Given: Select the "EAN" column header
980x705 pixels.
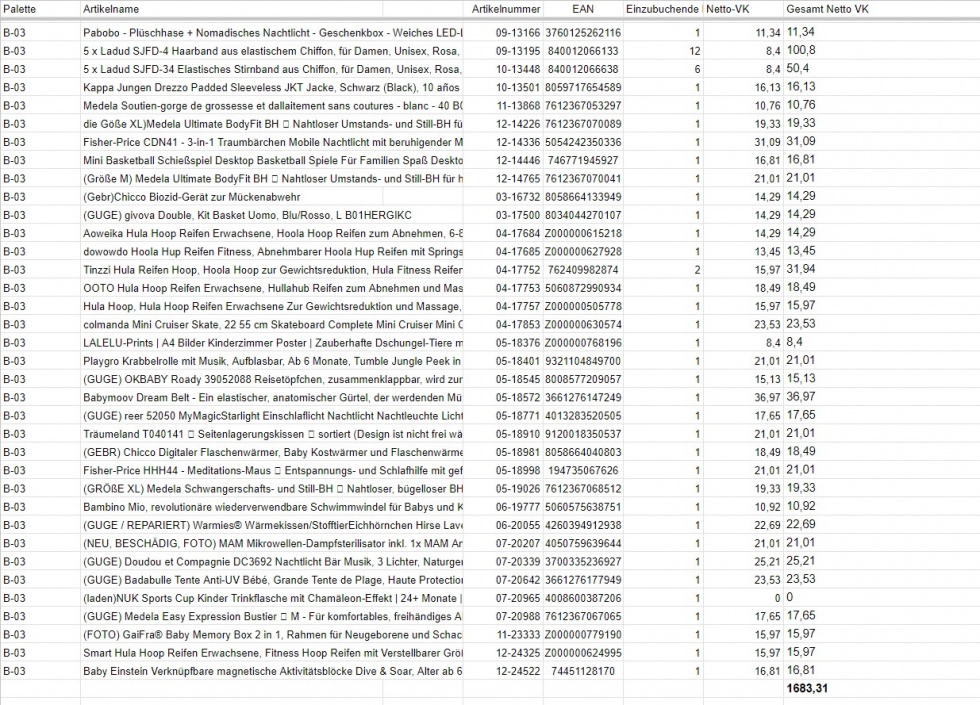Looking at the screenshot, I should (x=582, y=9).
